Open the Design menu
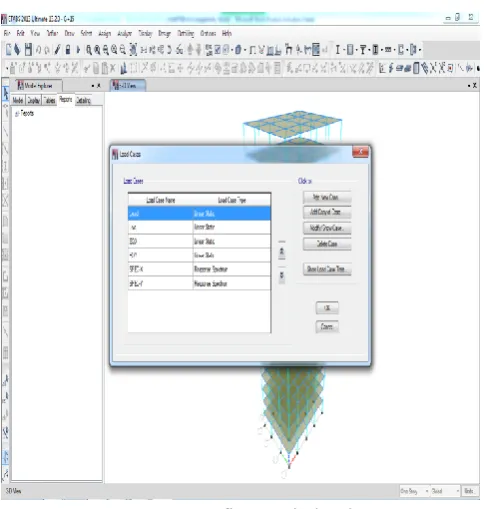The width and height of the screenshot is (487, 509). tap(164, 33)
